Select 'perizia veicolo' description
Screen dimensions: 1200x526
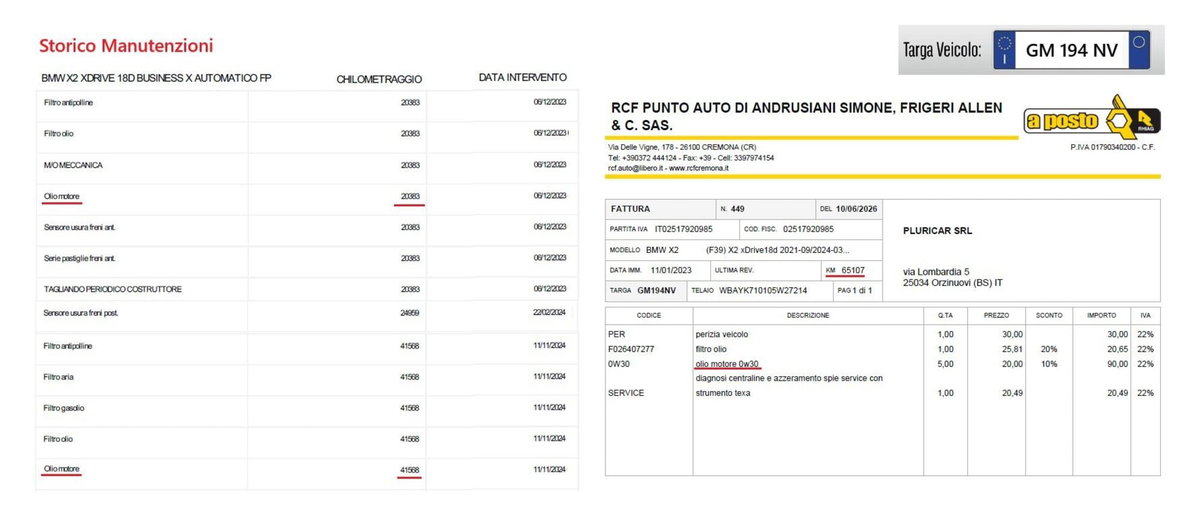pyautogui.click(x=722, y=334)
